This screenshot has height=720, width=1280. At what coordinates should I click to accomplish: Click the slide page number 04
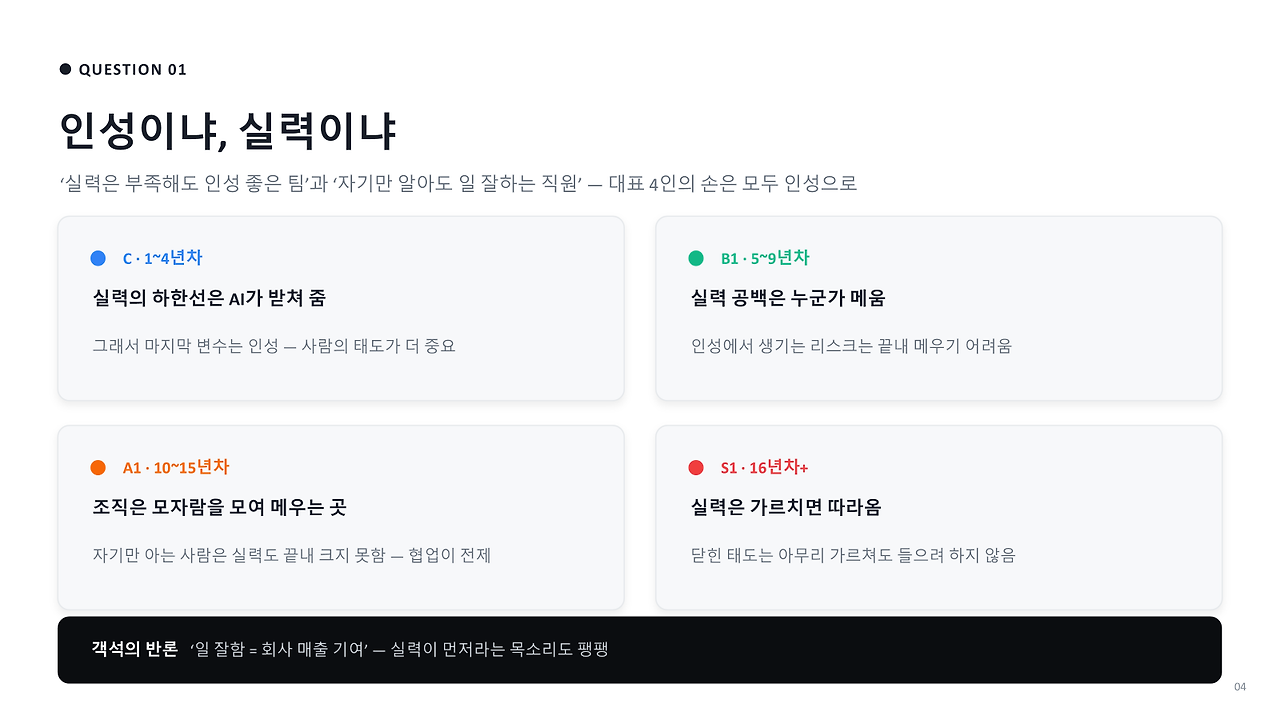(x=1241, y=686)
